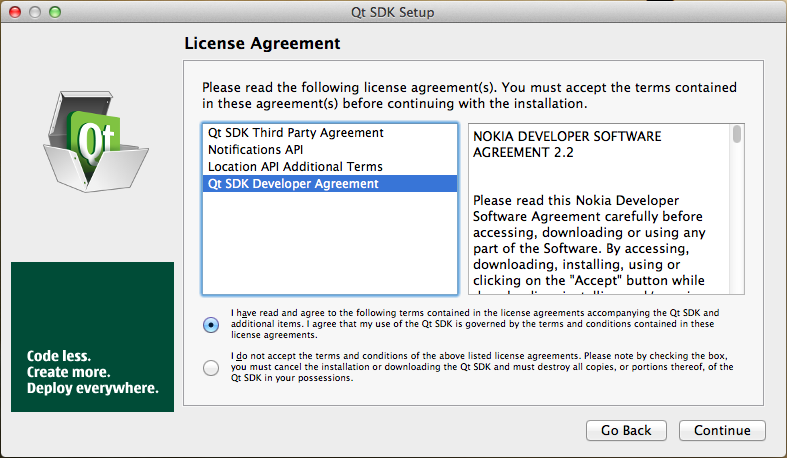Minimize the window with yellow button
This screenshot has width=787, height=458.
coord(34,11)
